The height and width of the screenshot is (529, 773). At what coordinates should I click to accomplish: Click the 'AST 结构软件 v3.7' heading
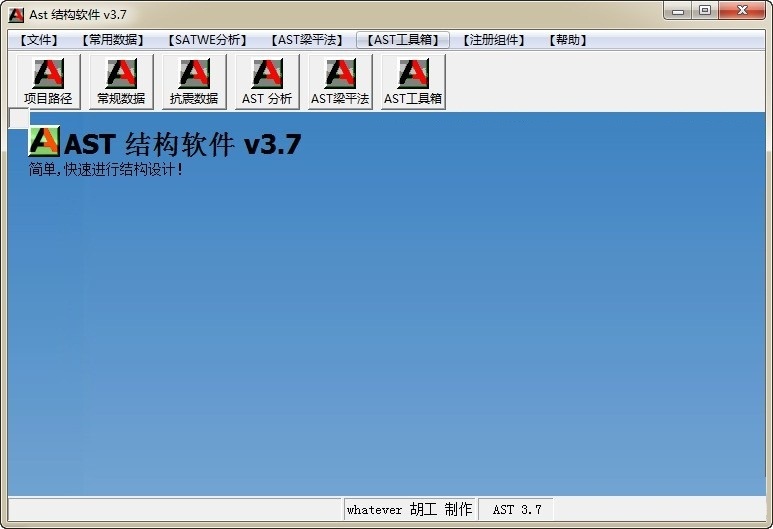pyautogui.click(x=182, y=144)
